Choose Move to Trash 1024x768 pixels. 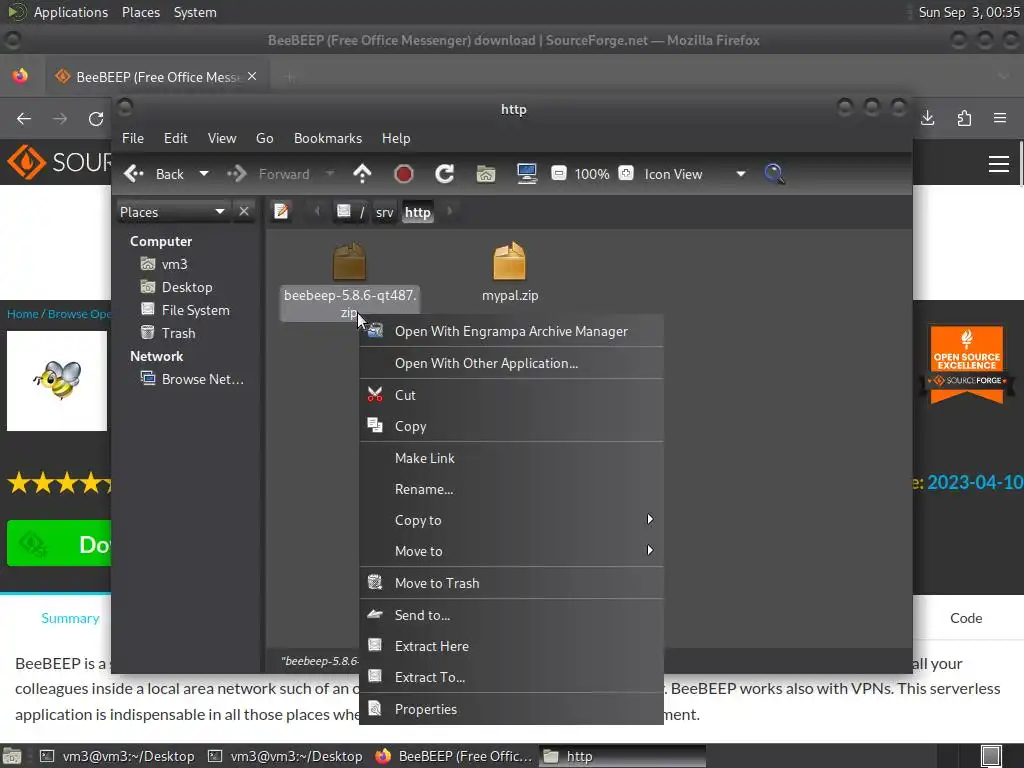pyautogui.click(x=511, y=583)
